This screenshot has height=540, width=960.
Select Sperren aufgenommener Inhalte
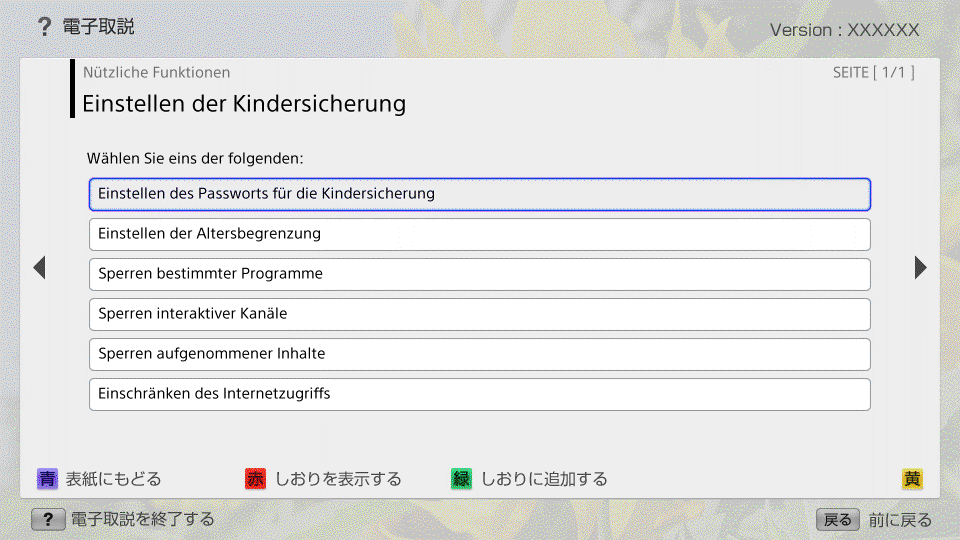pyautogui.click(x=480, y=354)
